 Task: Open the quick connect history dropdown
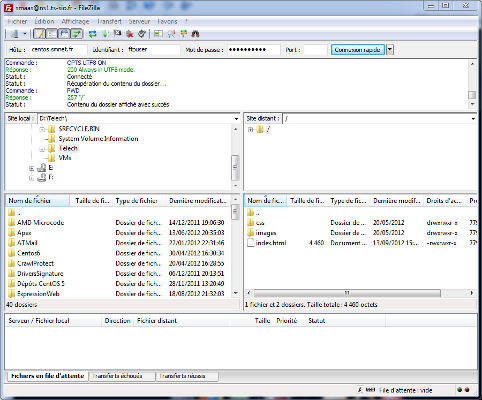click(390, 50)
